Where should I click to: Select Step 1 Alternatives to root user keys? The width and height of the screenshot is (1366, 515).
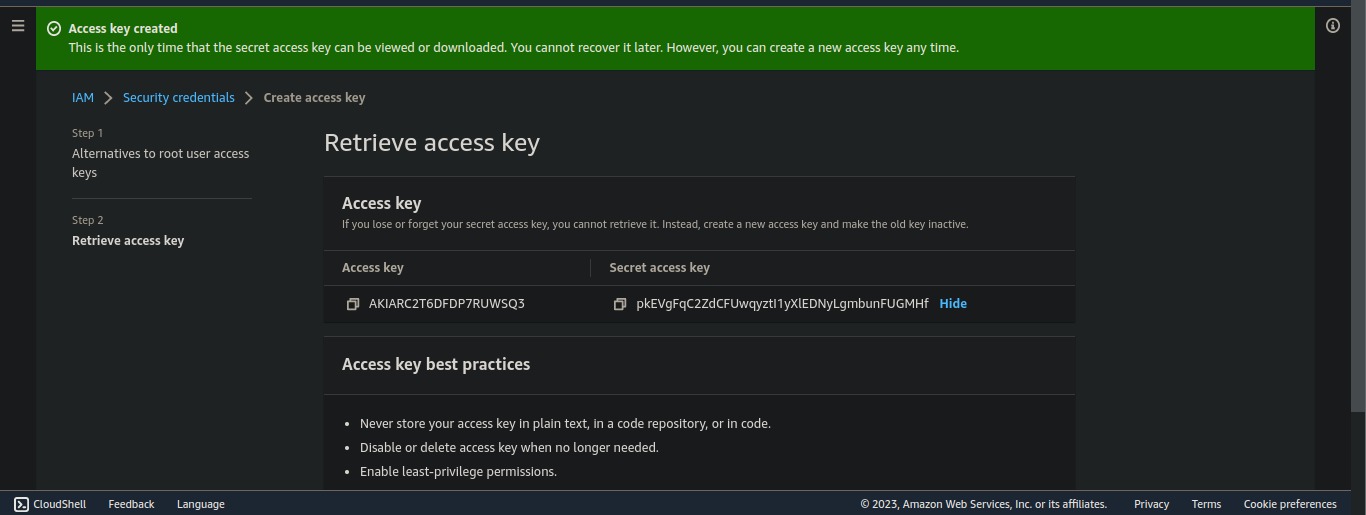pyautogui.click(x=160, y=163)
